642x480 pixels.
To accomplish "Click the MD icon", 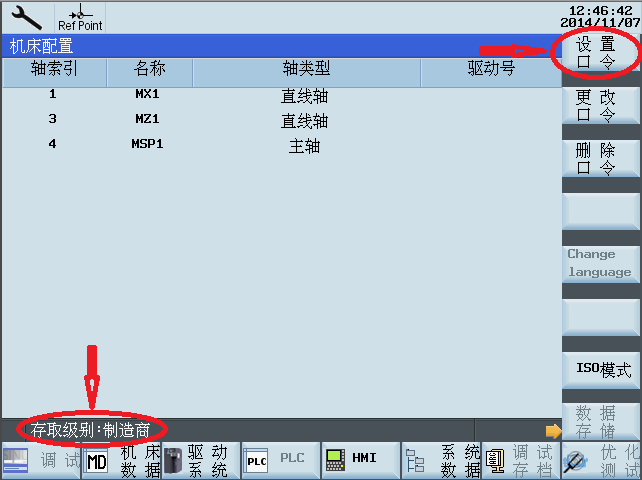I will 97,461.
